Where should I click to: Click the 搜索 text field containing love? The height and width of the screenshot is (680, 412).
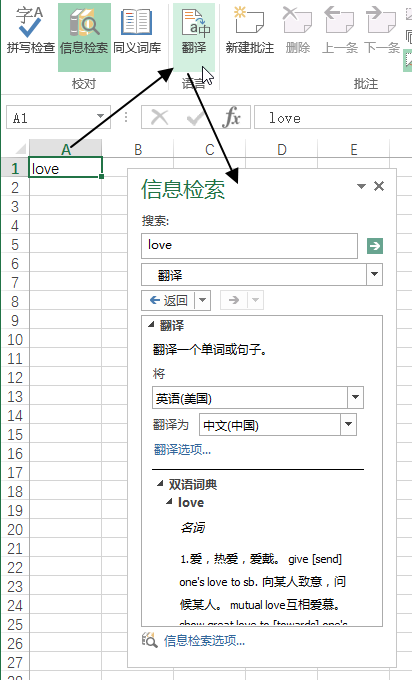pos(249,246)
